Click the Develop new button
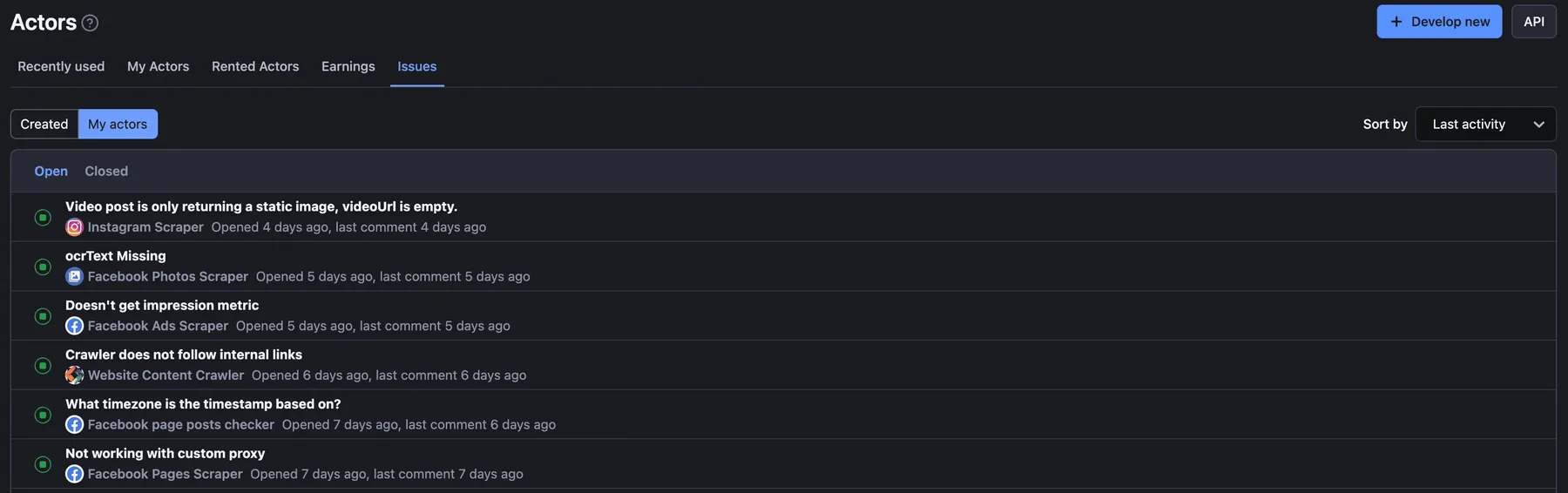Image resolution: width=1568 pixels, height=493 pixels. point(1439,22)
